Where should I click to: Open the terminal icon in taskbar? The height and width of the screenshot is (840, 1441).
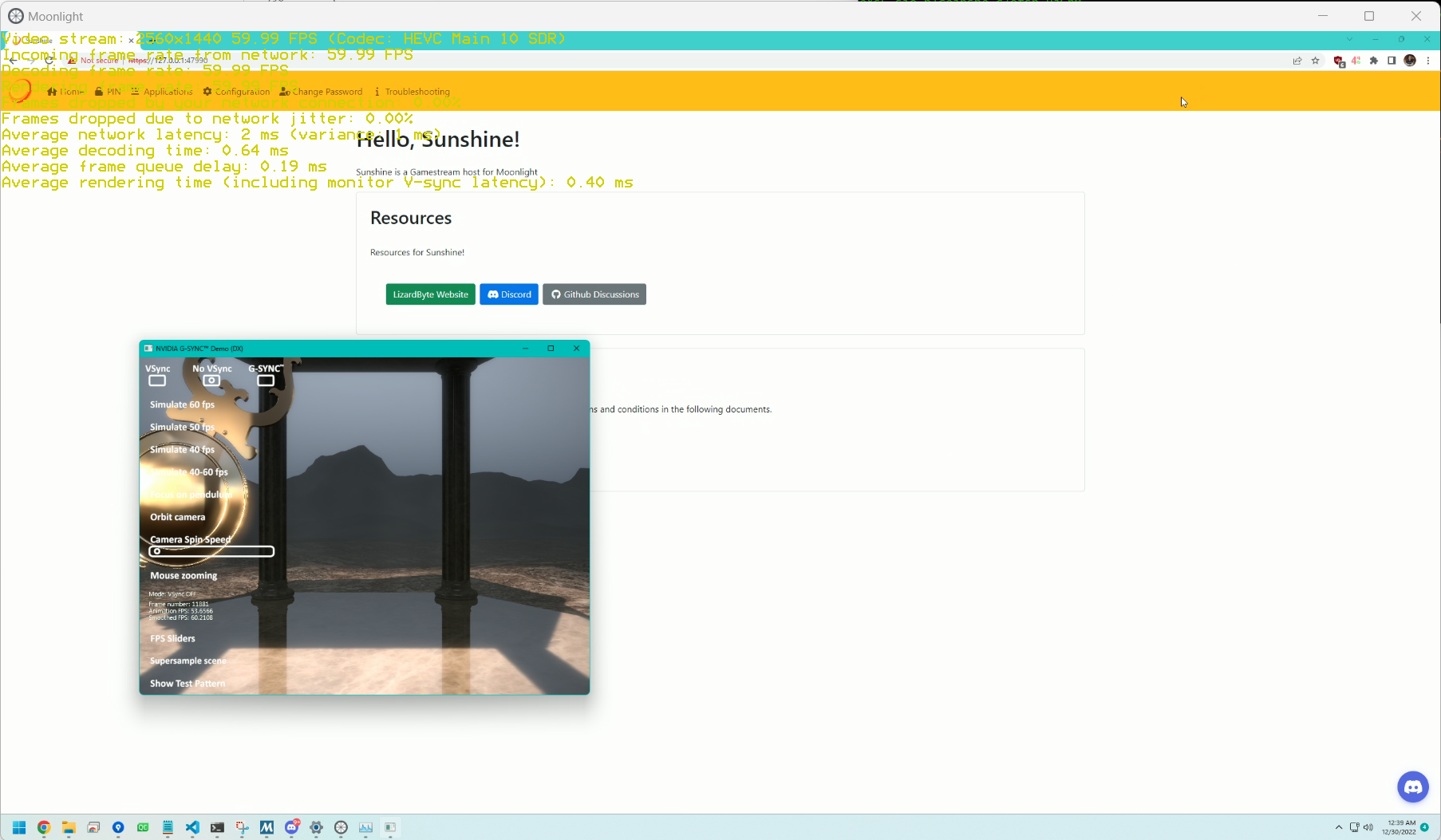pyautogui.click(x=217, y=827)
